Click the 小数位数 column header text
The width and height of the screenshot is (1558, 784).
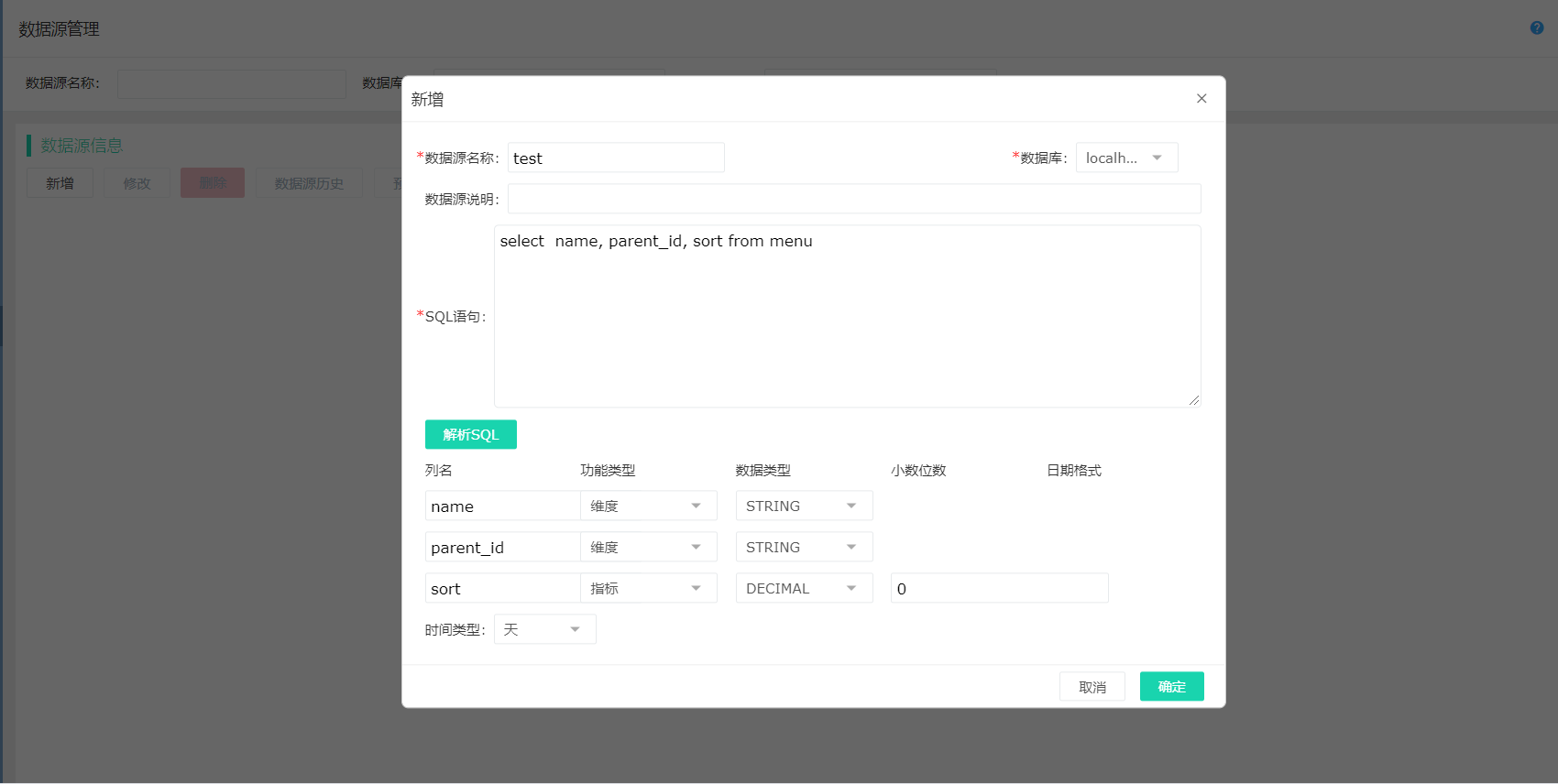point(918,470)
